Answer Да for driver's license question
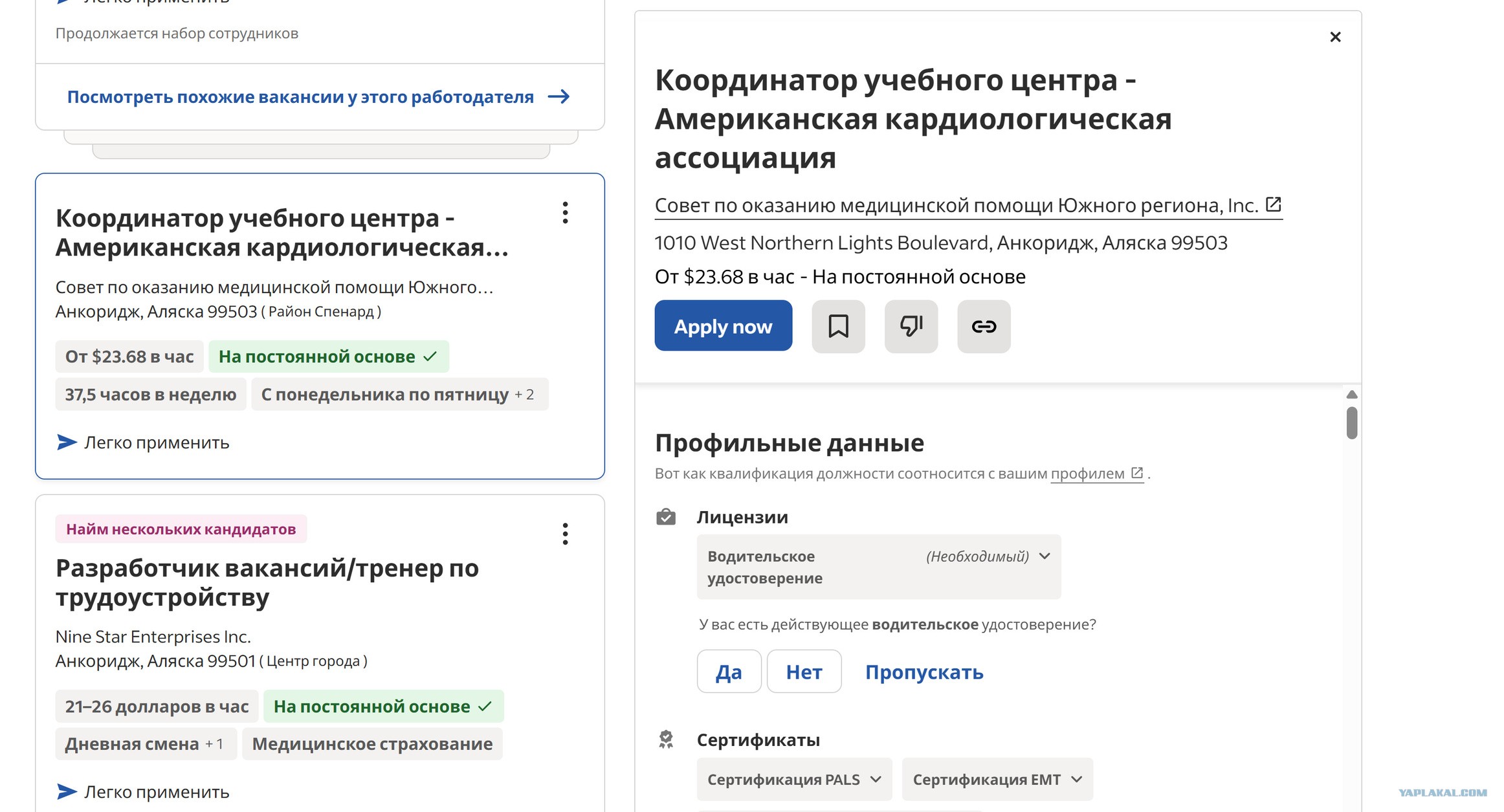 729,672
